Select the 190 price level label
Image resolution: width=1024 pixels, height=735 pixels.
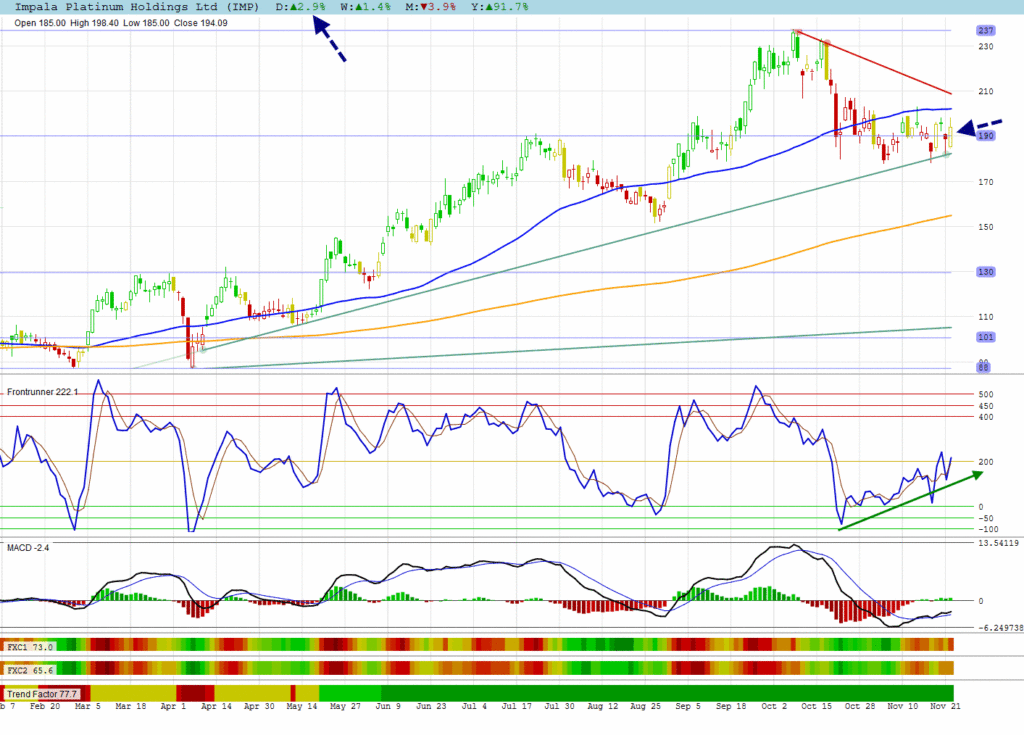[x=985, y=136]
